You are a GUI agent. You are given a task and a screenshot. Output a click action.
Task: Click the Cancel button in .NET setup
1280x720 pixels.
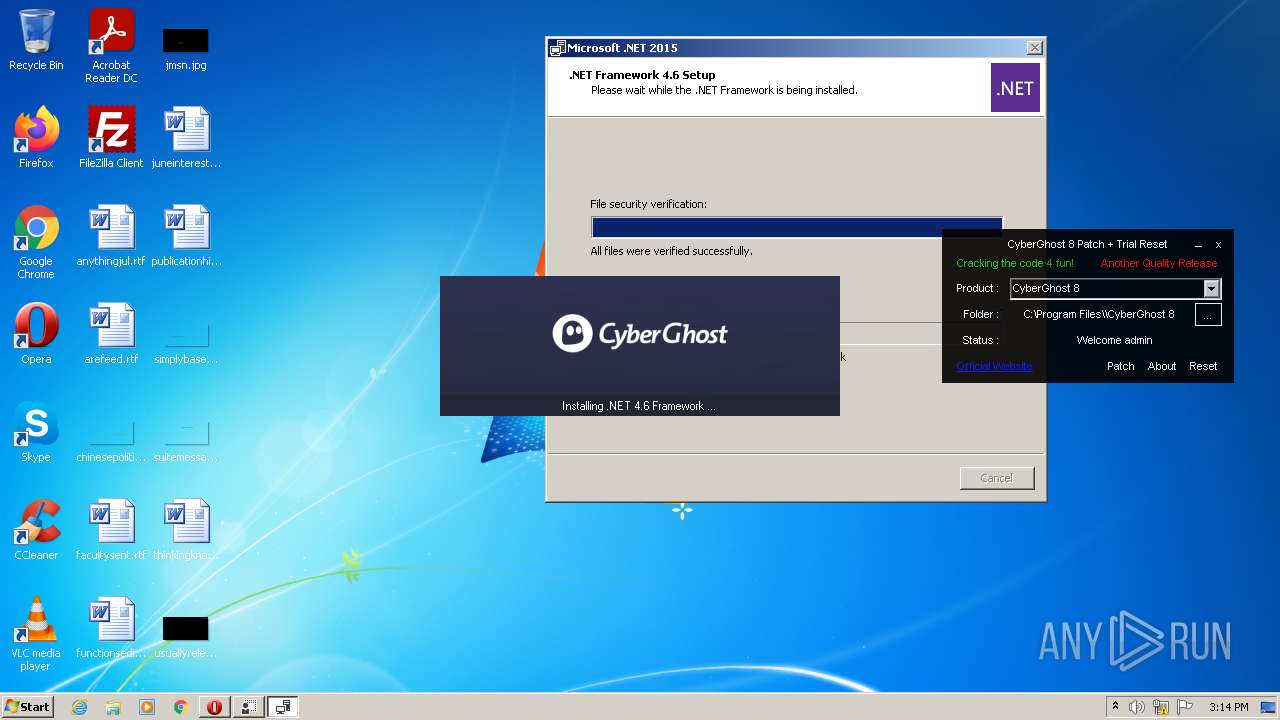tap(997, 478)
